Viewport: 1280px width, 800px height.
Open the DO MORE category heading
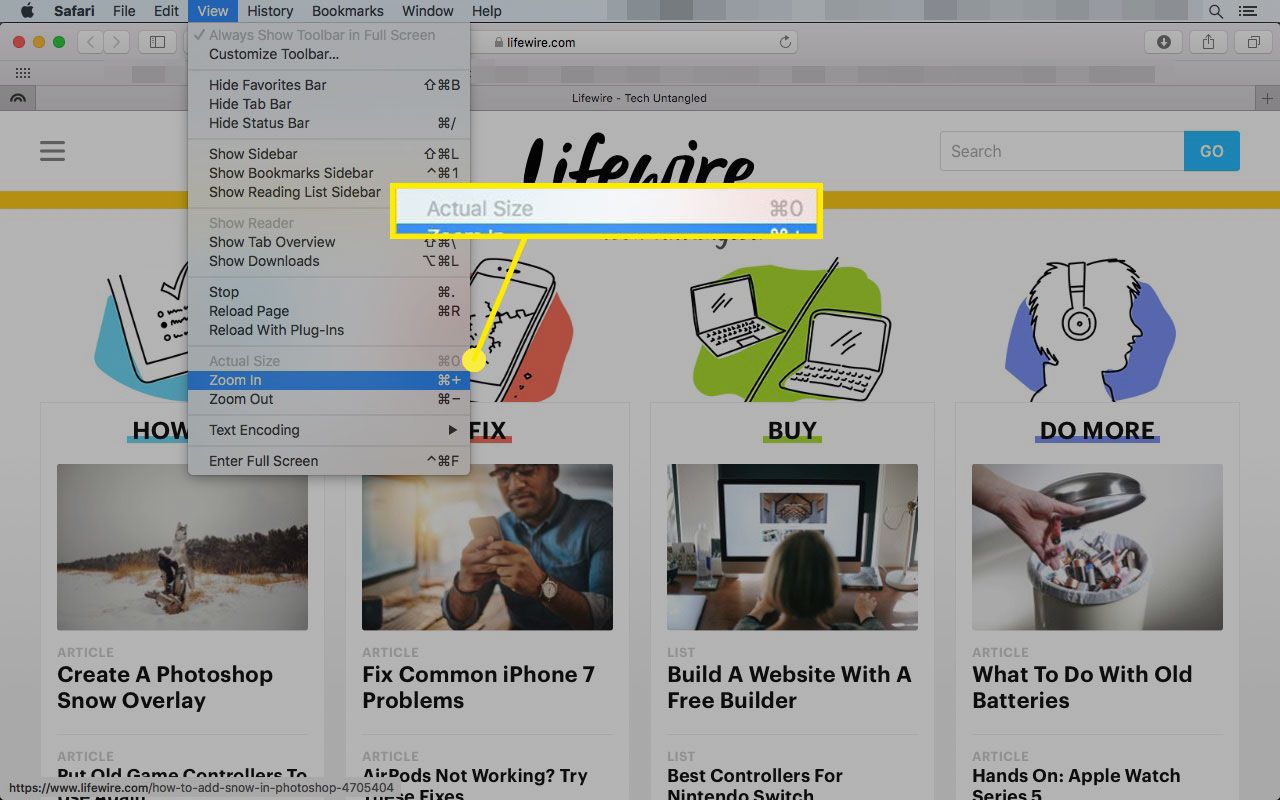1097,431
